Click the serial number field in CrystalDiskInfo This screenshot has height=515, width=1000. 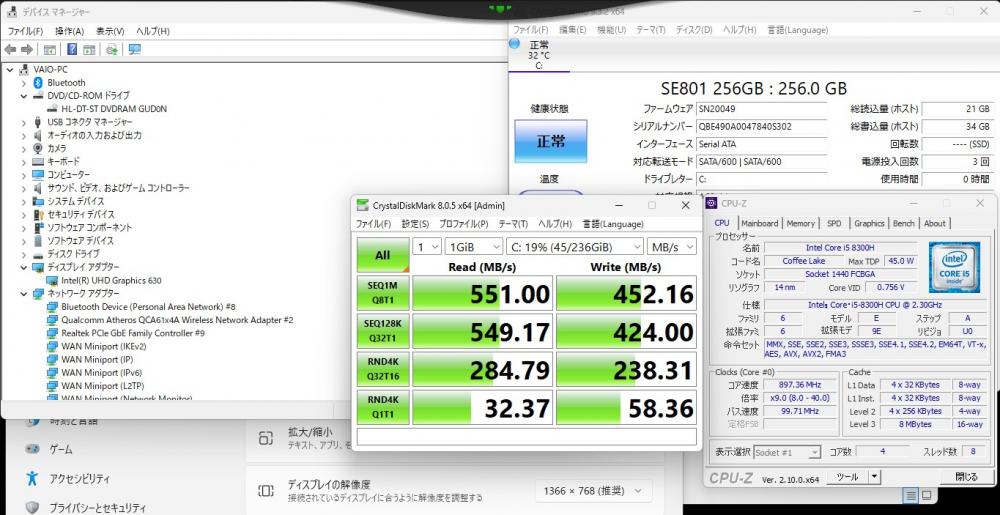coord(761,126)
